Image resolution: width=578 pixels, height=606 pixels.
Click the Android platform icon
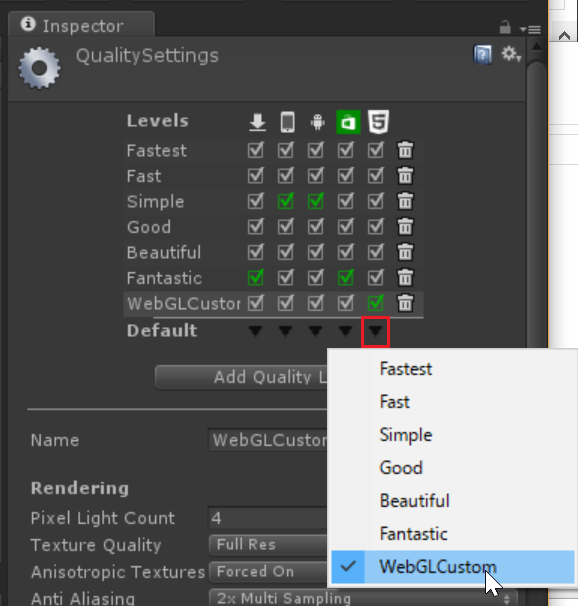pyautogui.click(x=317, y=122)
